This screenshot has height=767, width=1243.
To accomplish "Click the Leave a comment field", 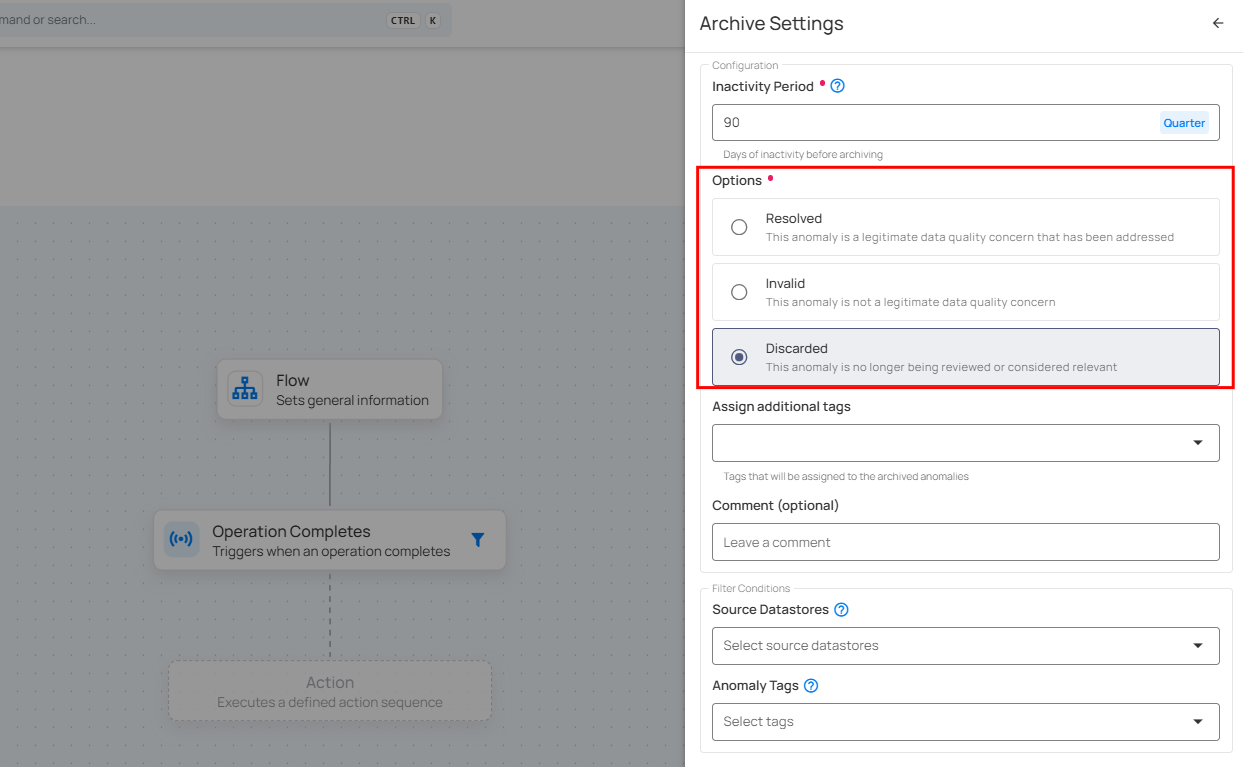I will (965, 542).
